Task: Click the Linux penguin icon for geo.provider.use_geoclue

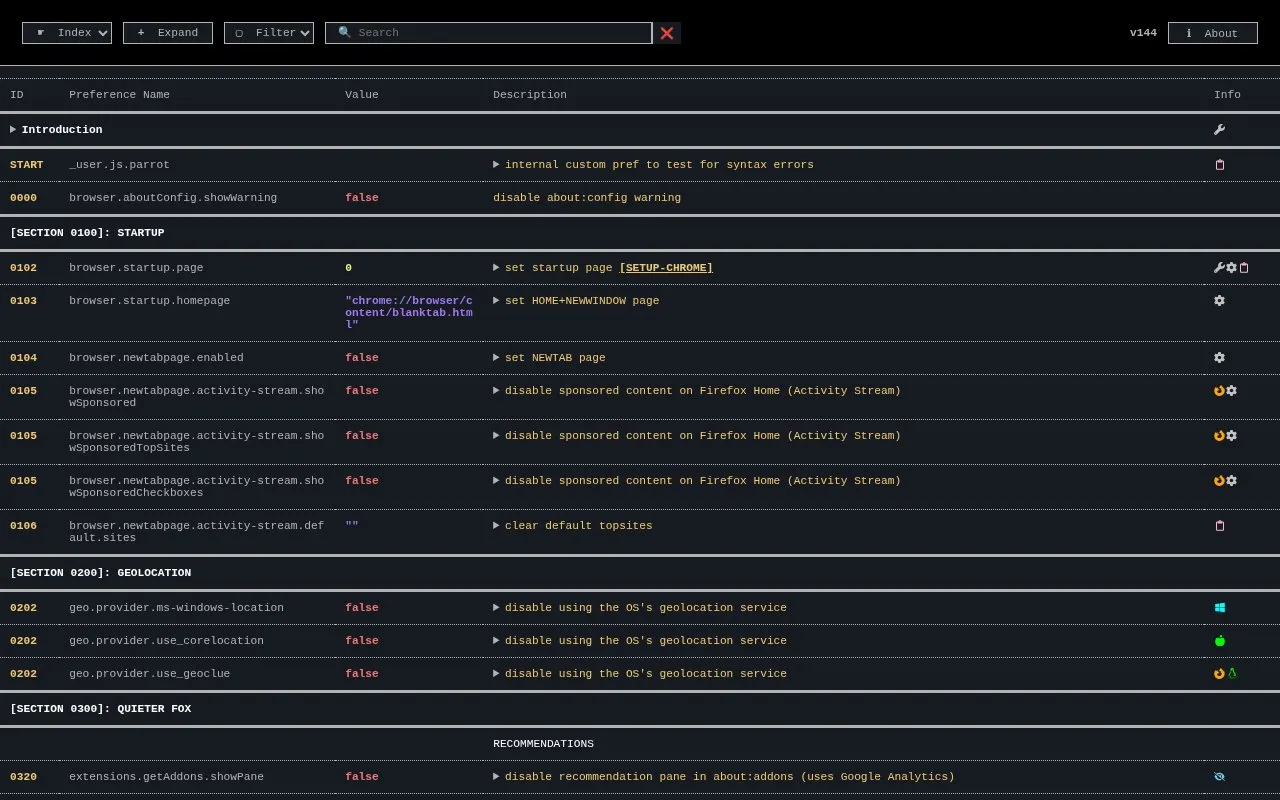Action: click(1232, 674)
